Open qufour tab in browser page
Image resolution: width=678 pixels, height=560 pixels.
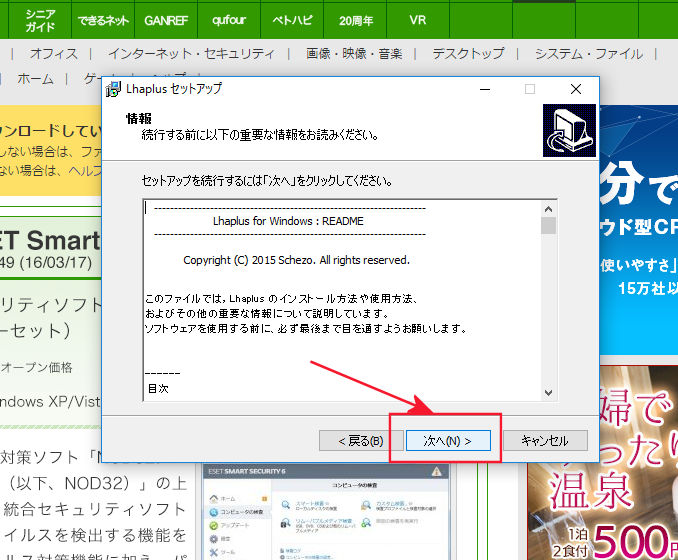tap(229, 20)
